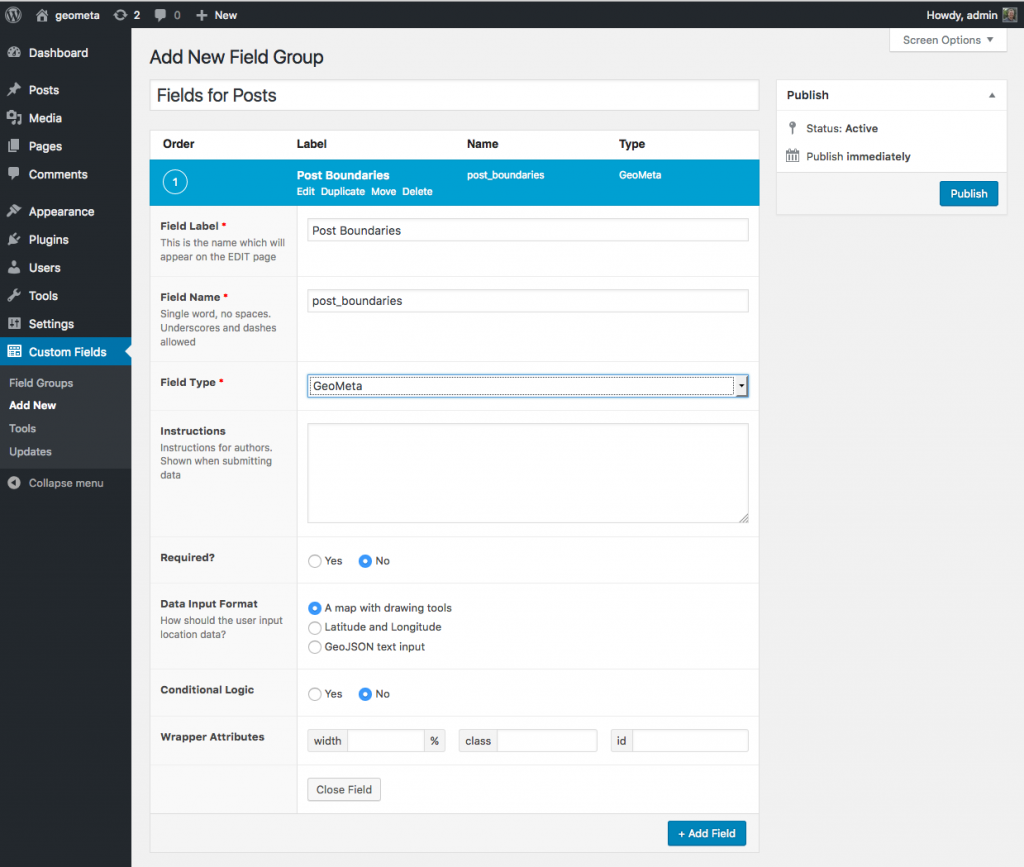1024x867 pixels.
Task: Select Yes for Required
Action: 315,561
